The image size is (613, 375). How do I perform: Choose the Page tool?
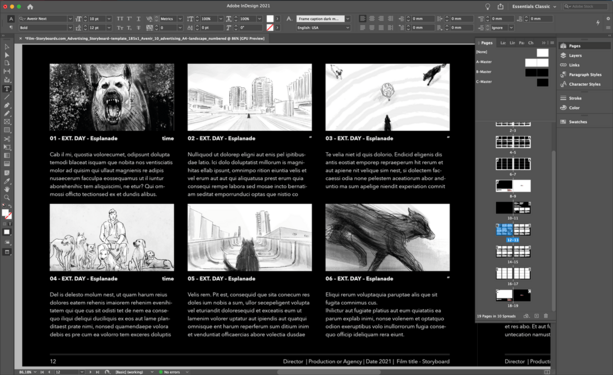pos(7,63)
